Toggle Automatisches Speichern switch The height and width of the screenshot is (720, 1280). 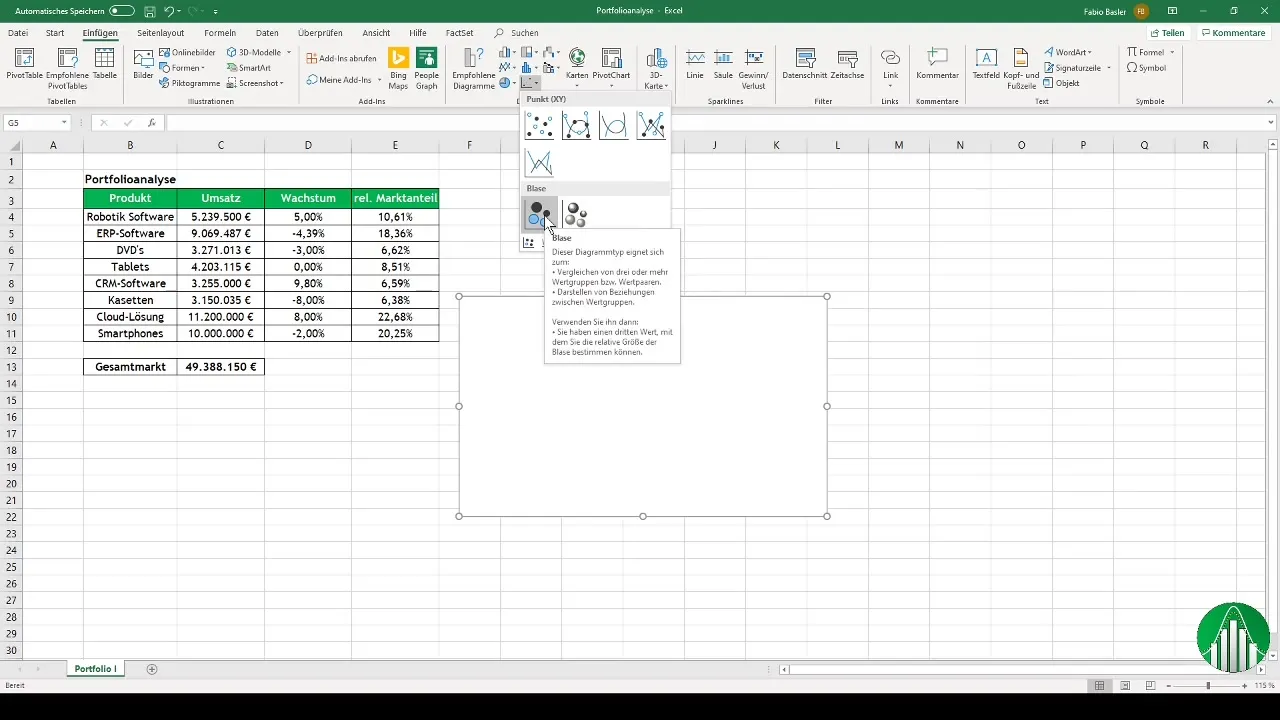click(121, 11)
